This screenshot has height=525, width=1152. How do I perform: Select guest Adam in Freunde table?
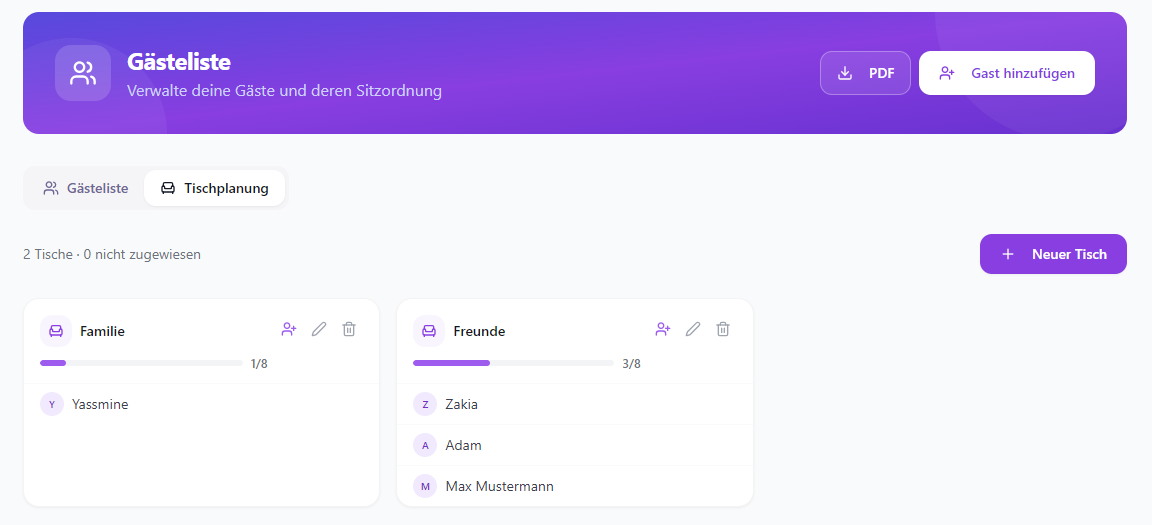tap(575, 445)
